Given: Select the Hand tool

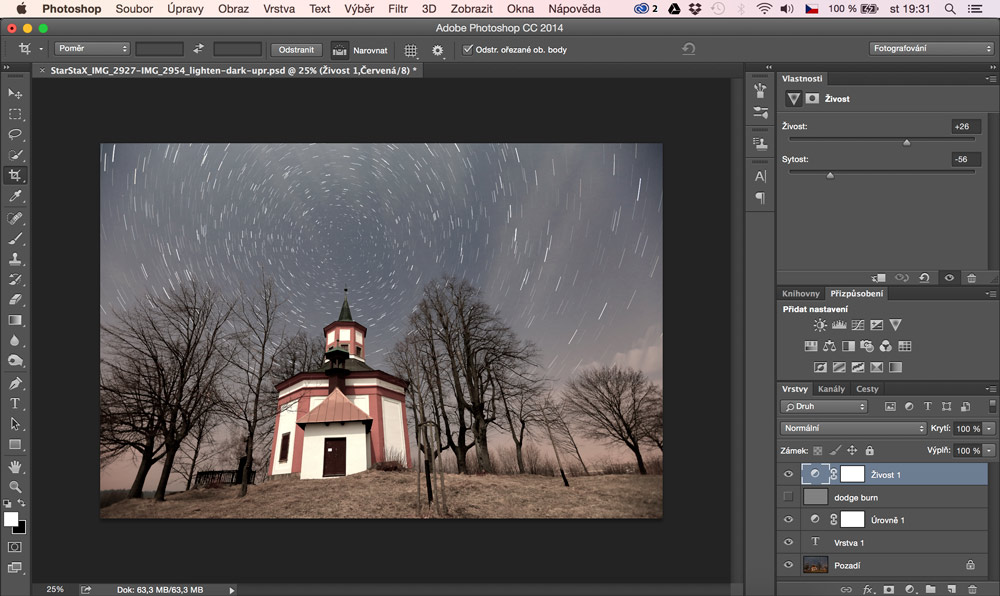Looking at the screenshot, I should (x=15, y=466).
